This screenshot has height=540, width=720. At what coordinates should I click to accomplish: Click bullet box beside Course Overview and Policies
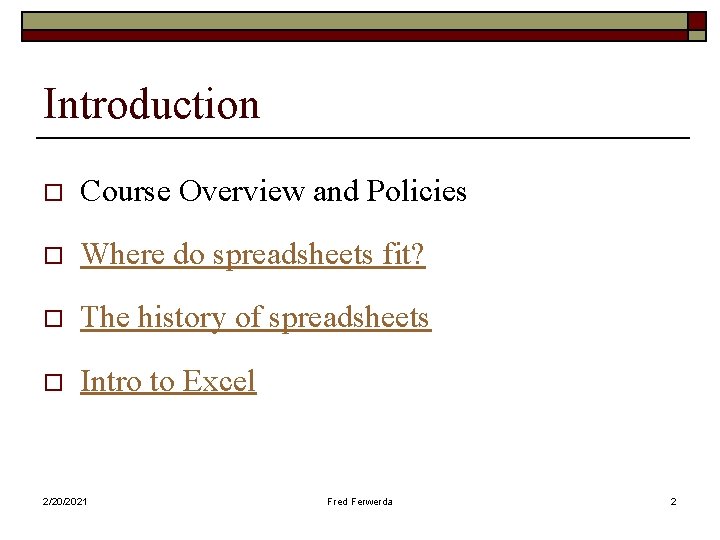53,193
